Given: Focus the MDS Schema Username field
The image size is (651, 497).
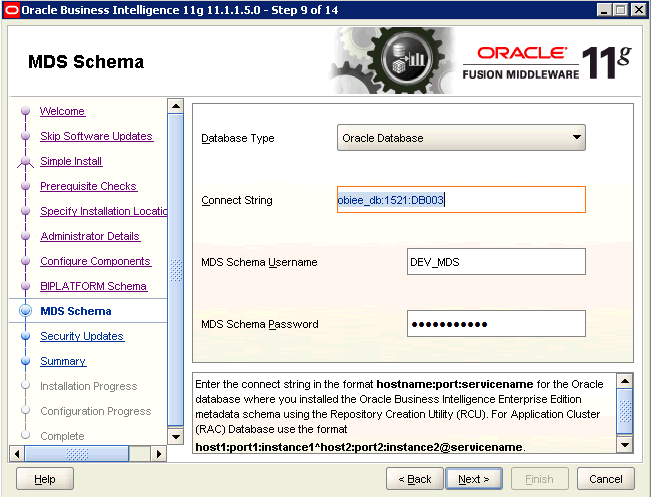Looking at the screenshot, I should click(x=496, y=262).
